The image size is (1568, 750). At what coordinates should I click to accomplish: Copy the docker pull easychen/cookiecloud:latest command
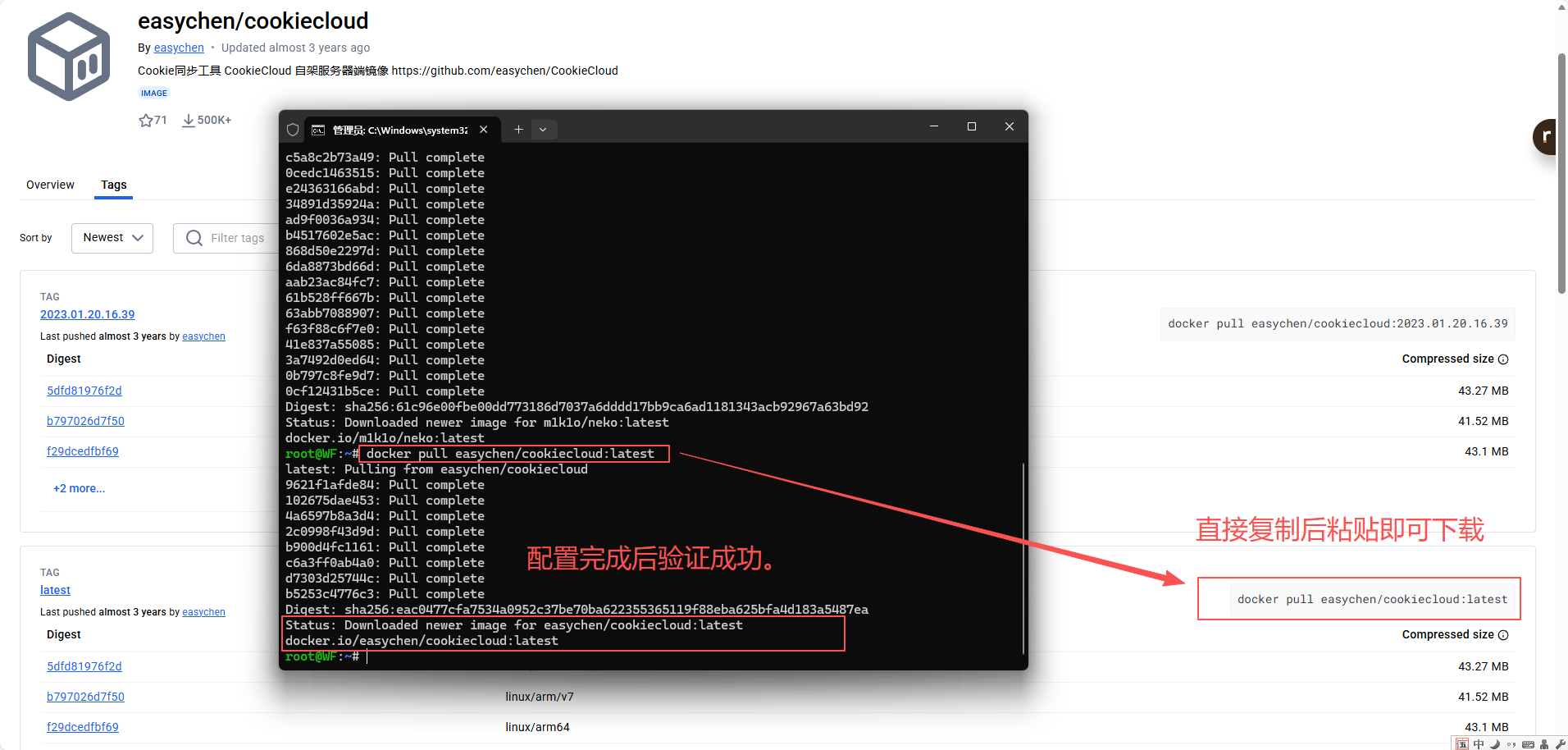coord(1372,599)
